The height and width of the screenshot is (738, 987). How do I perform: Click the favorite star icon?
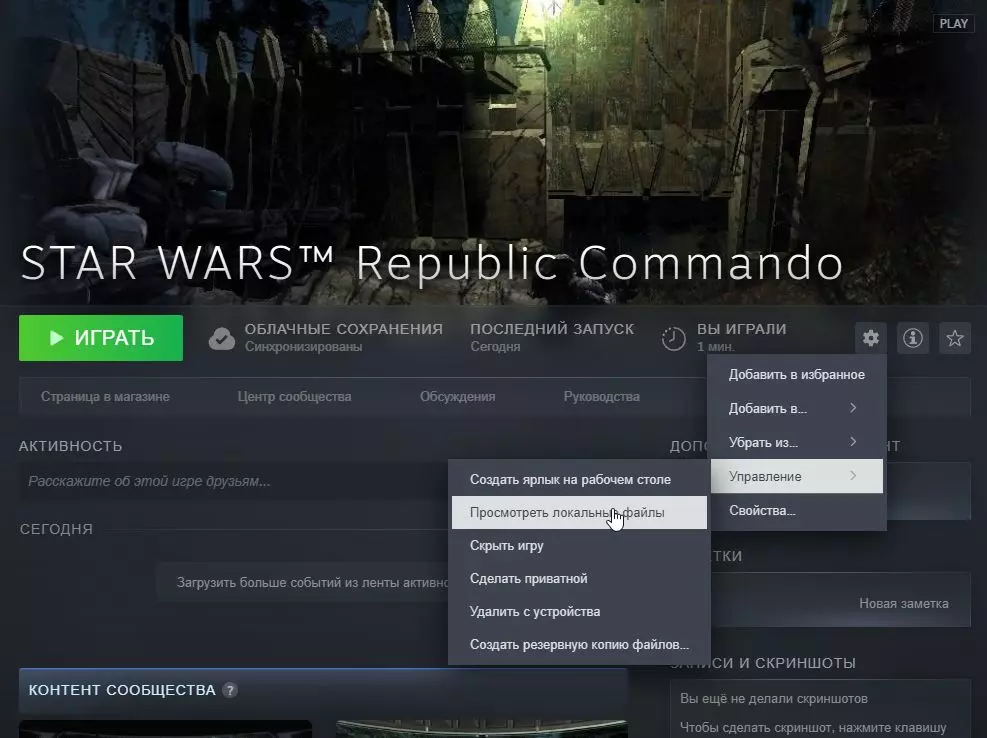(x=955, y=338)
